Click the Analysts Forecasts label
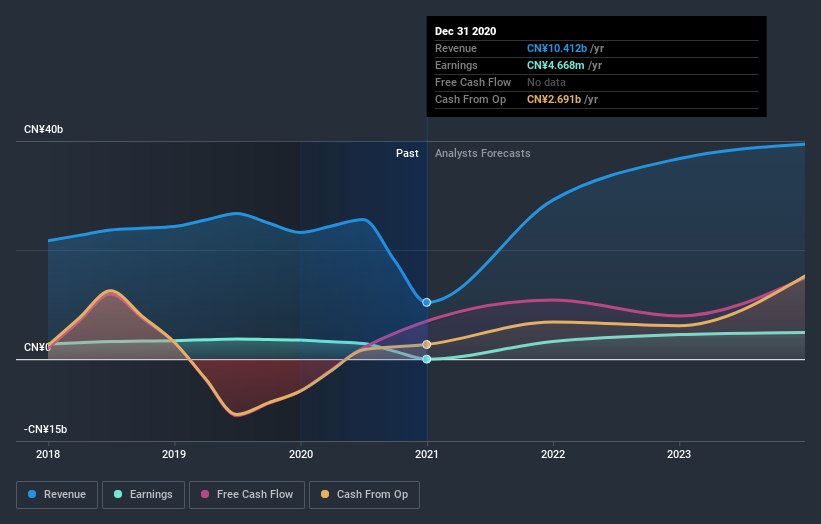The width and height of the screenshot is (821, 524). [483, 153]
